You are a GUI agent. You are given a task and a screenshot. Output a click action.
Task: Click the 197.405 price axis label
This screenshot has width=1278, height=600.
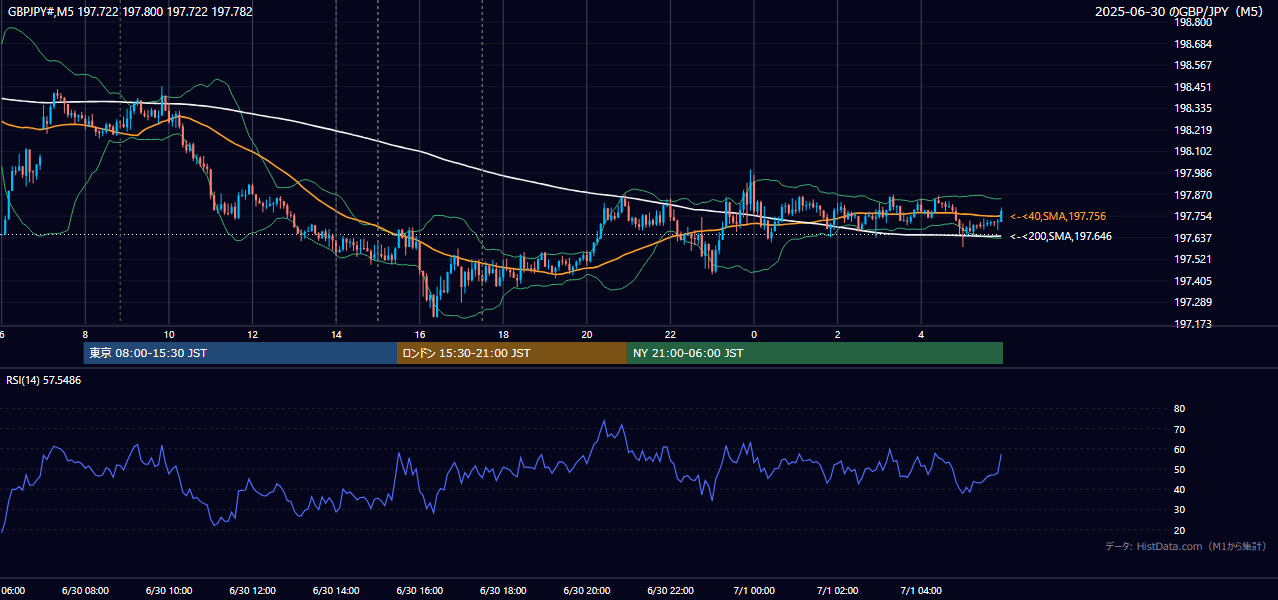[x=1193, y=281]
